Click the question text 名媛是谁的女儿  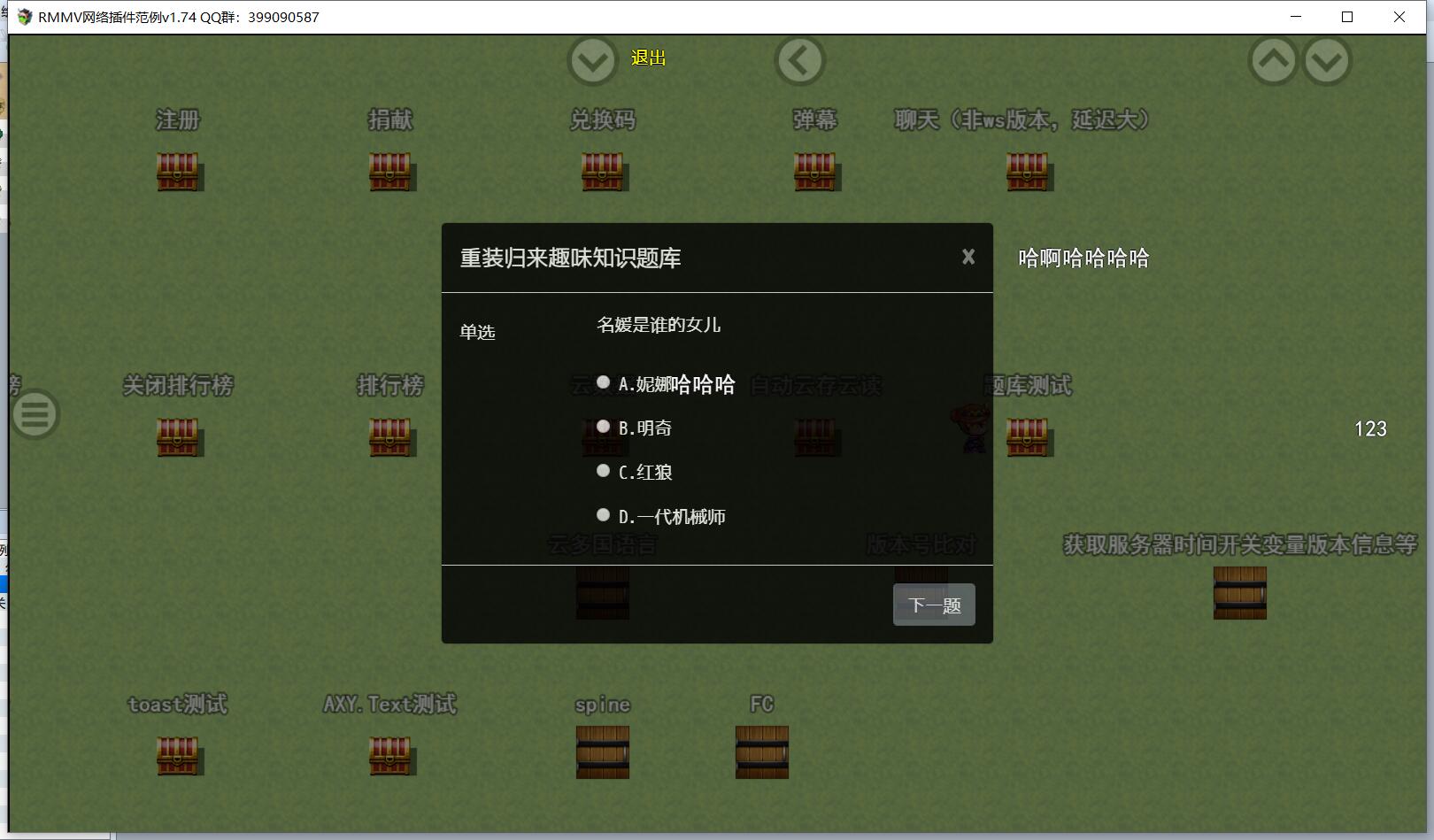[659, 325]
